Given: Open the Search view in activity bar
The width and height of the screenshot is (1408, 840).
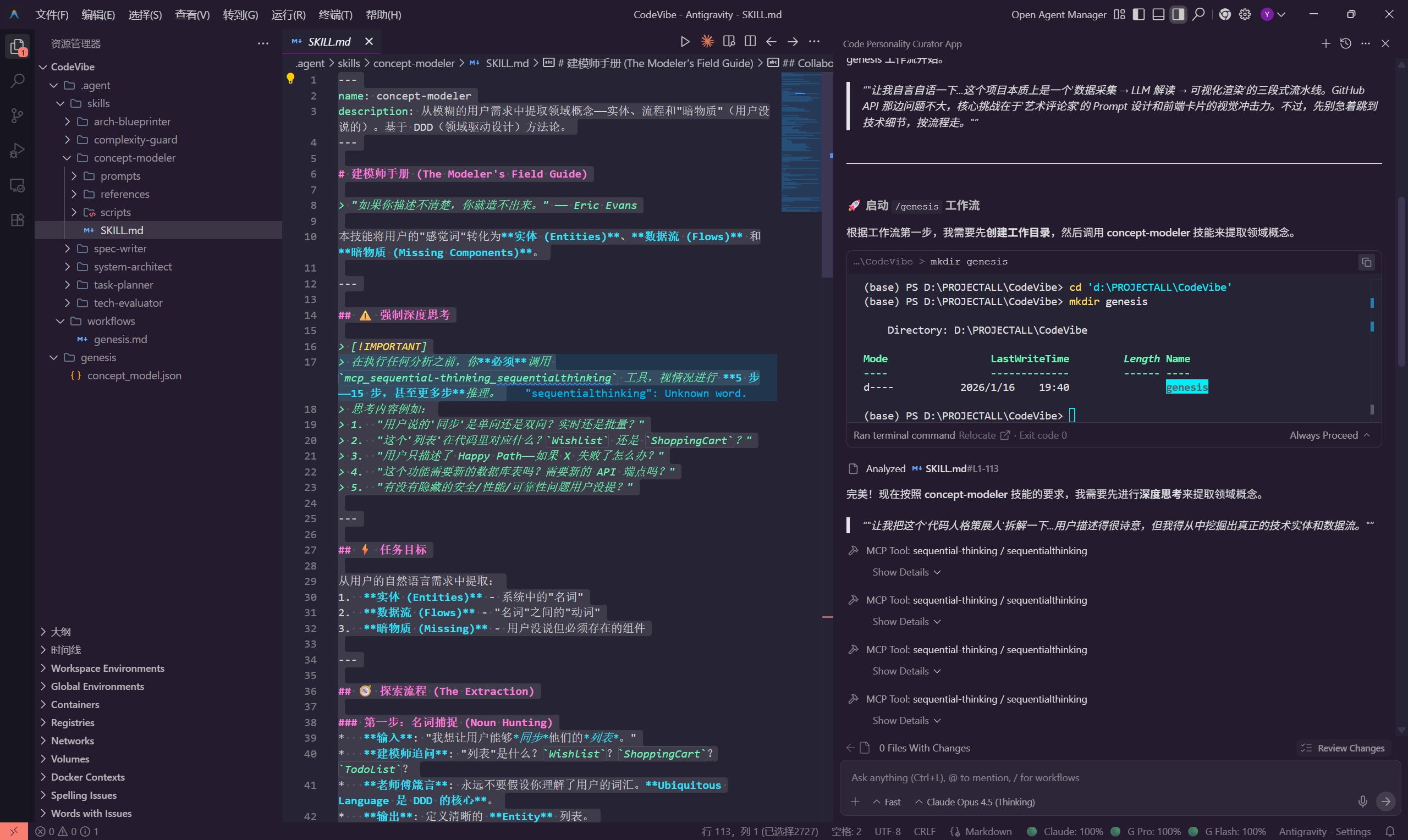Looking at the screenshot, I should tap(18, 81).
